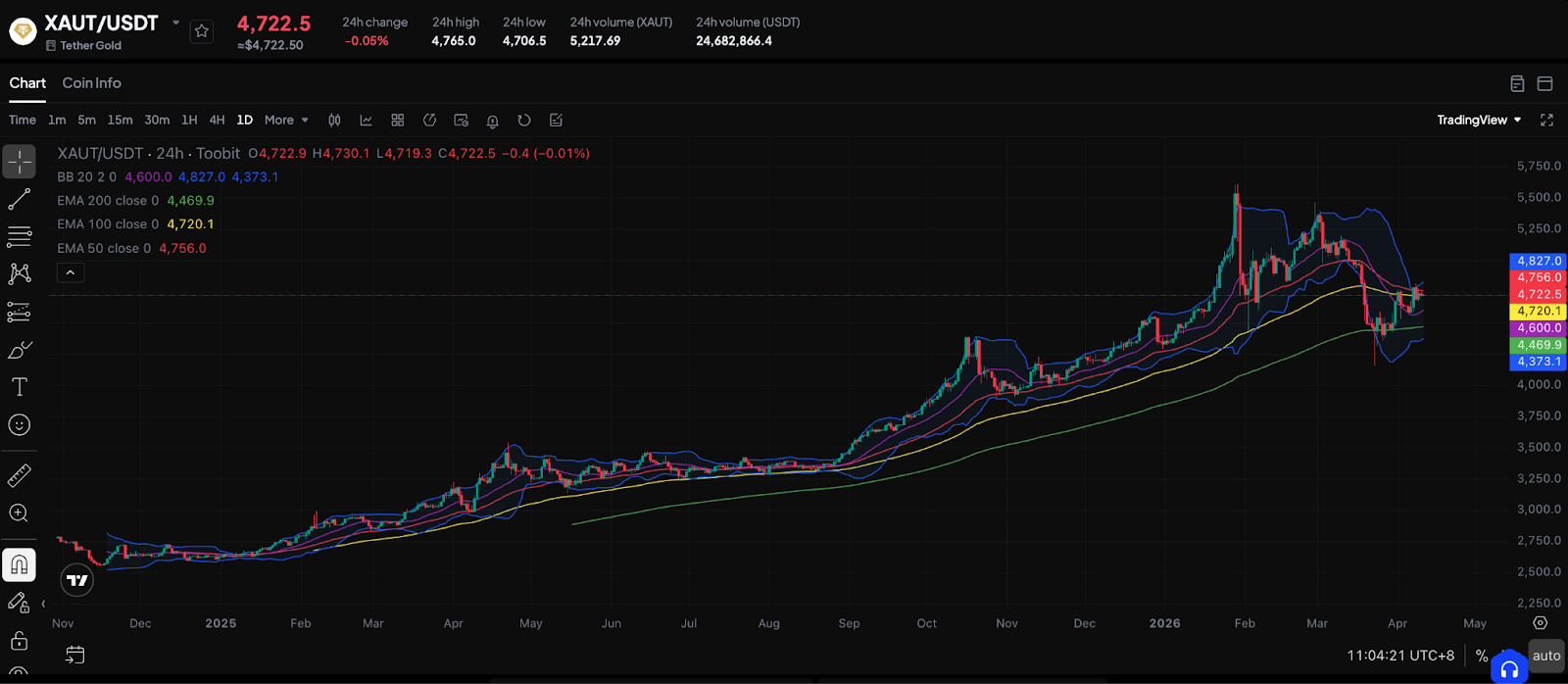Open the headset support button

(1509, 669)
